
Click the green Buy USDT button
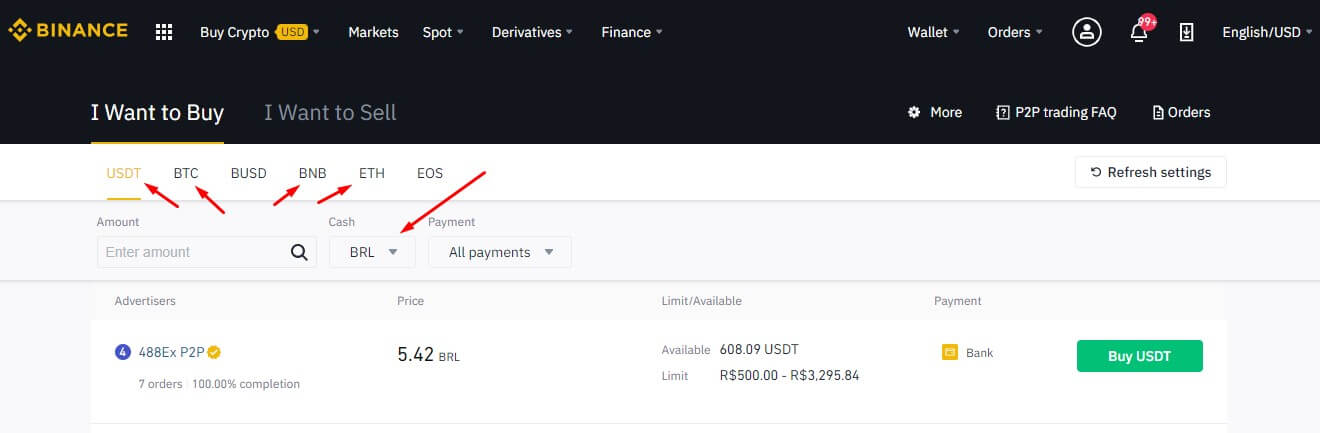point(1139,356)
